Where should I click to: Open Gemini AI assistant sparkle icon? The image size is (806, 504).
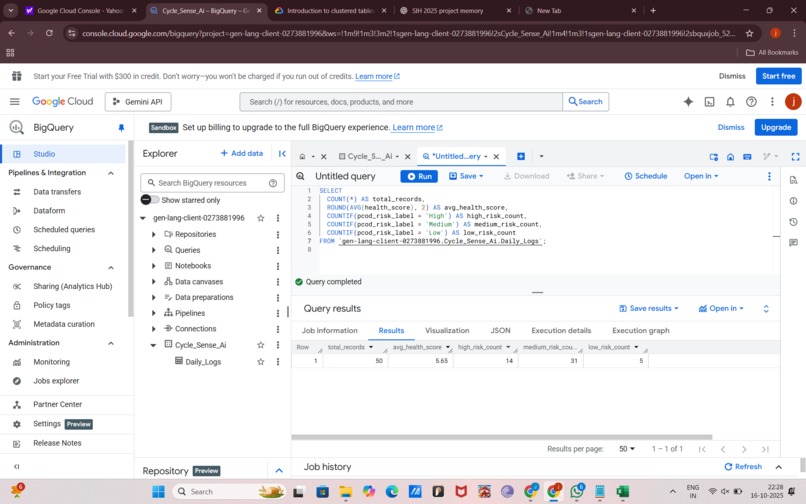pos(688,102)
